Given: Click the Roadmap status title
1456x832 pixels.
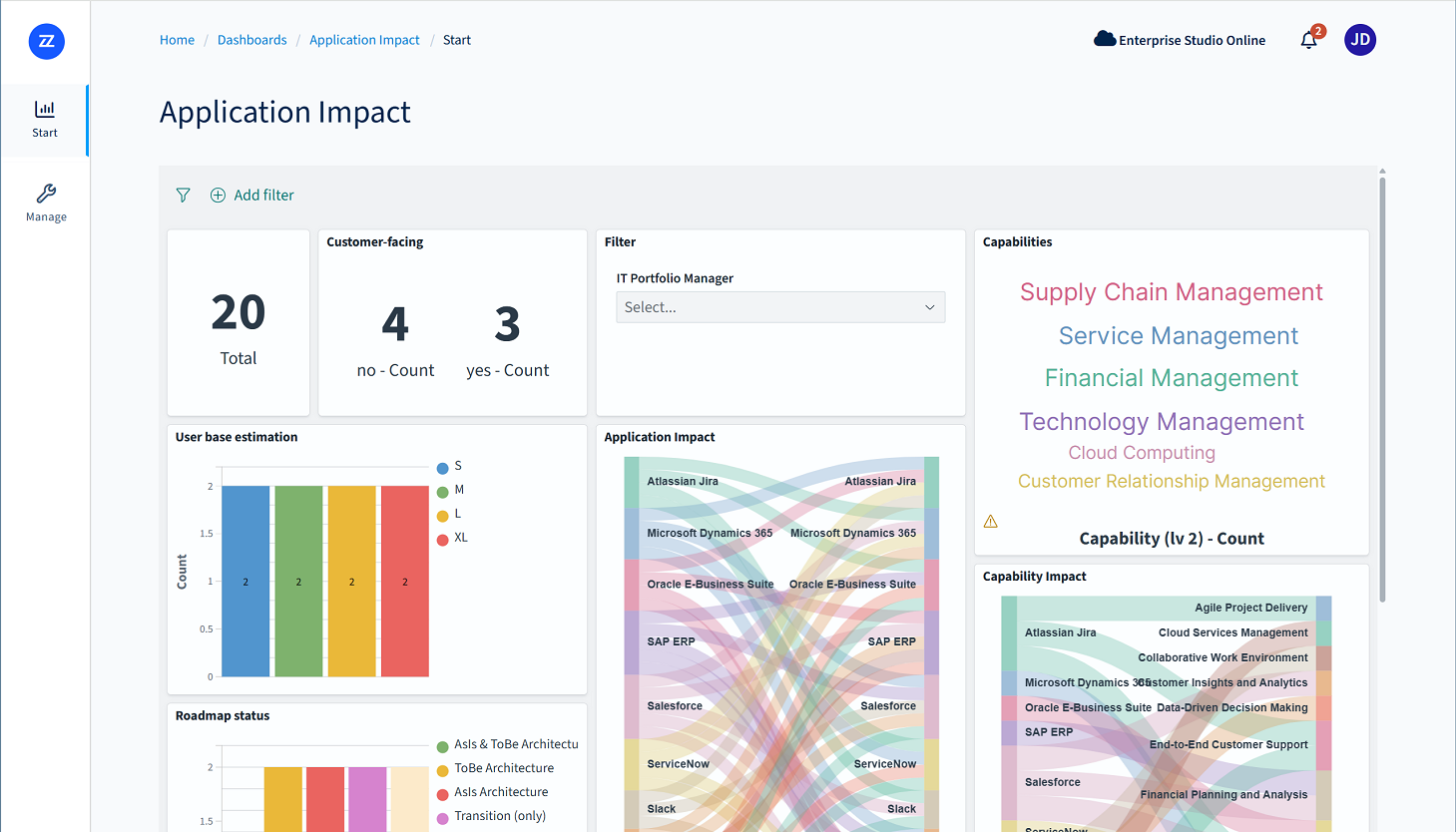Looking at the screenshot, I should click(x=223, y=716).
